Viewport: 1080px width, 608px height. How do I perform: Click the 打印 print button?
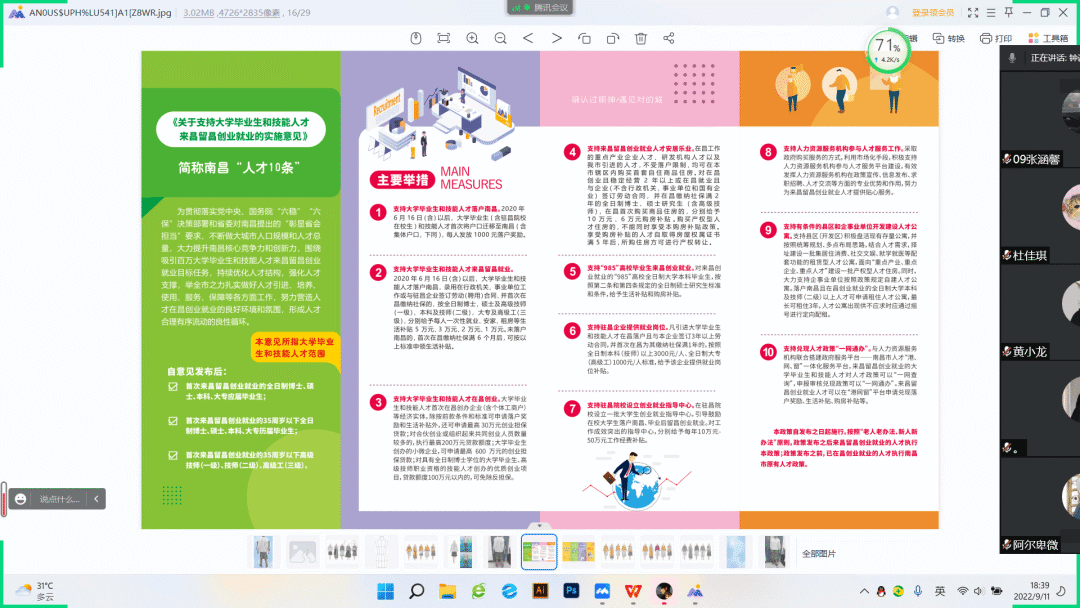(x=997, y=38)
